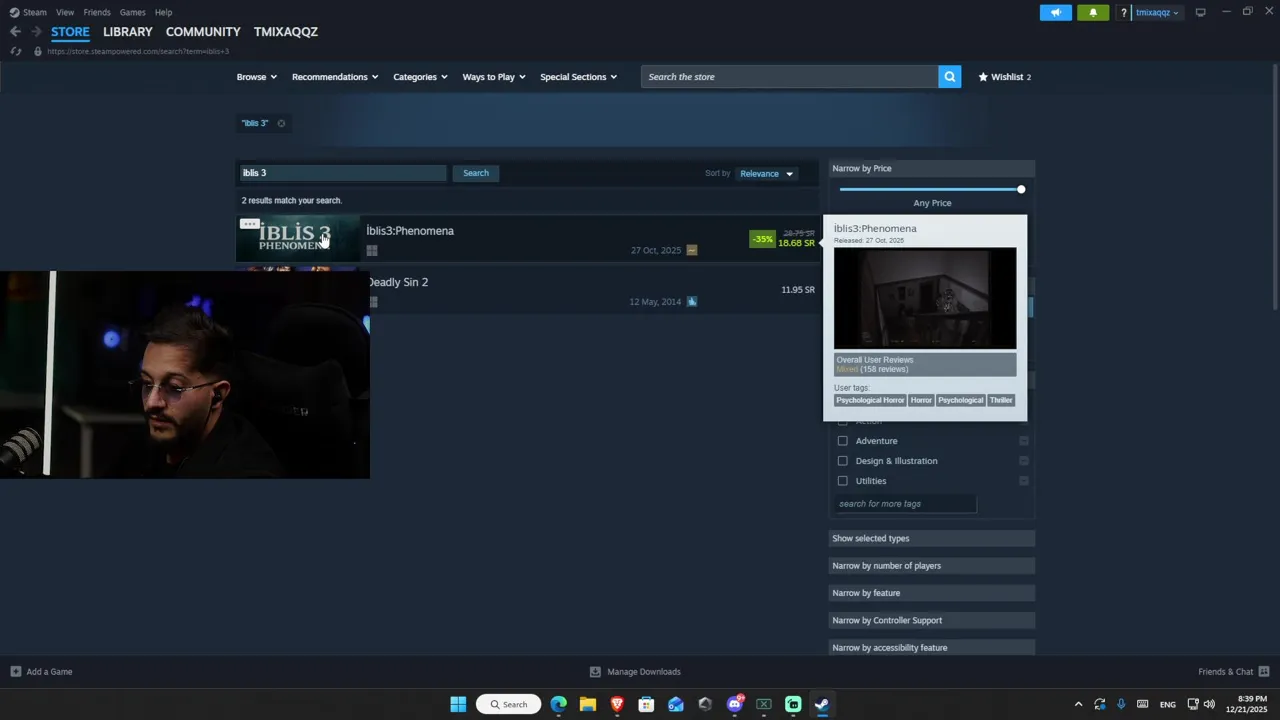Check the Design & Illustration tag checkbox
The image size is (1280, 720).
click(842, 461)
